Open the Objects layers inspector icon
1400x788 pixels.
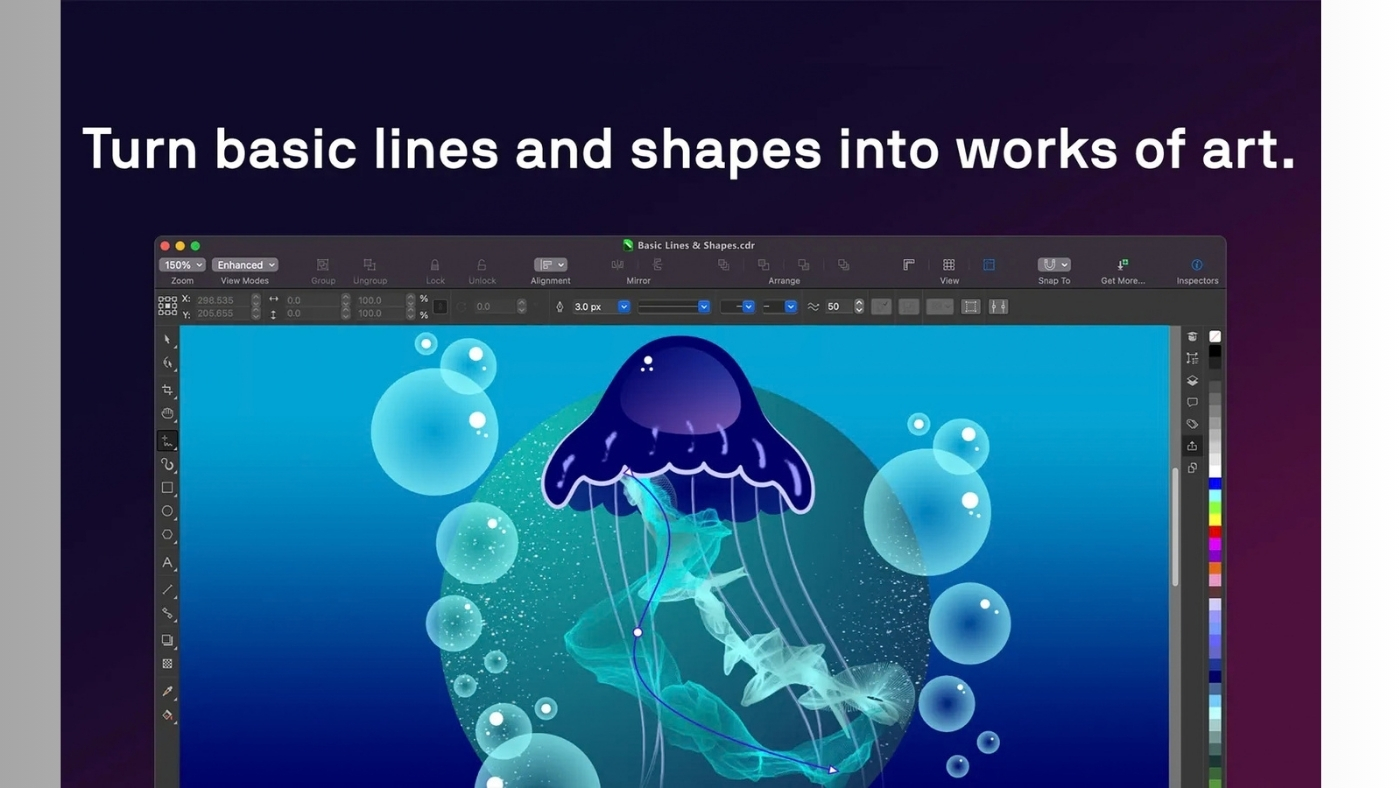[x=1192, y=380]
